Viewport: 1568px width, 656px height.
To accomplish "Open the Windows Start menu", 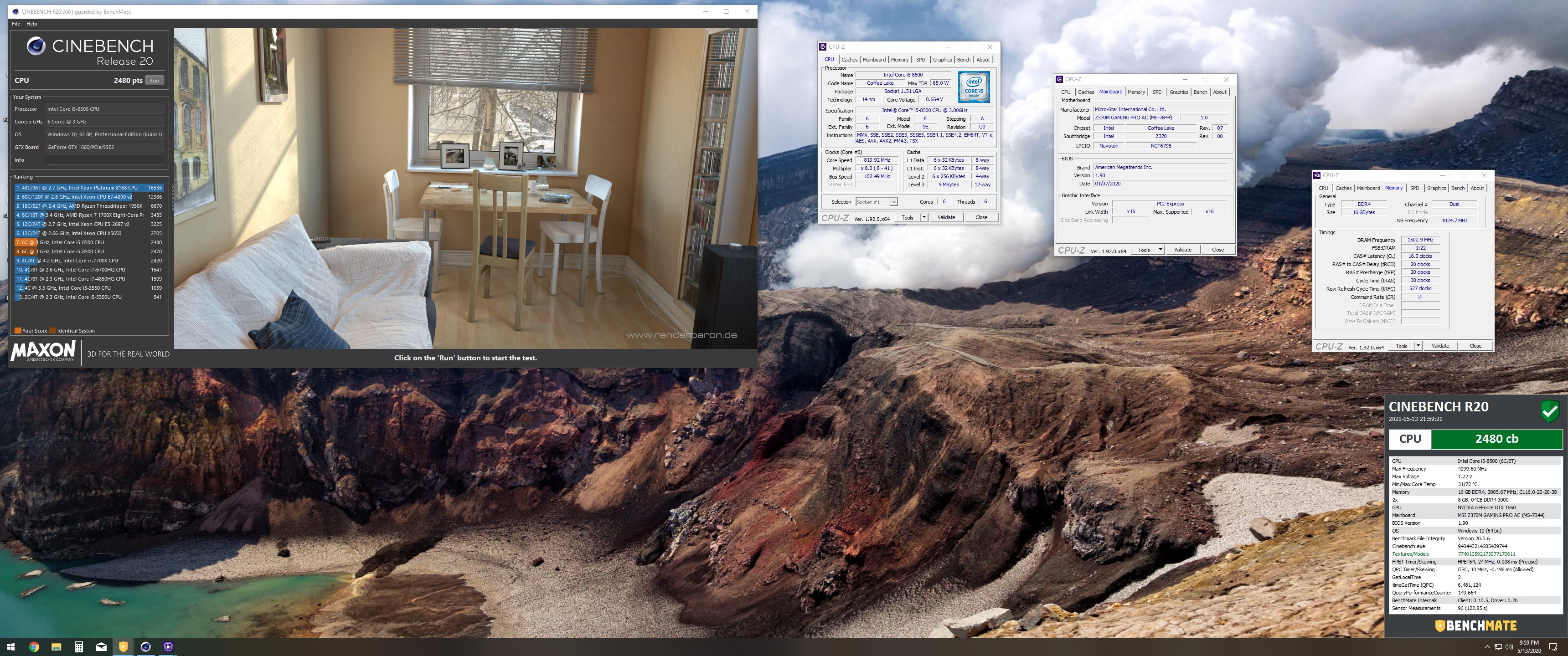I will click(x=11, y=647).
